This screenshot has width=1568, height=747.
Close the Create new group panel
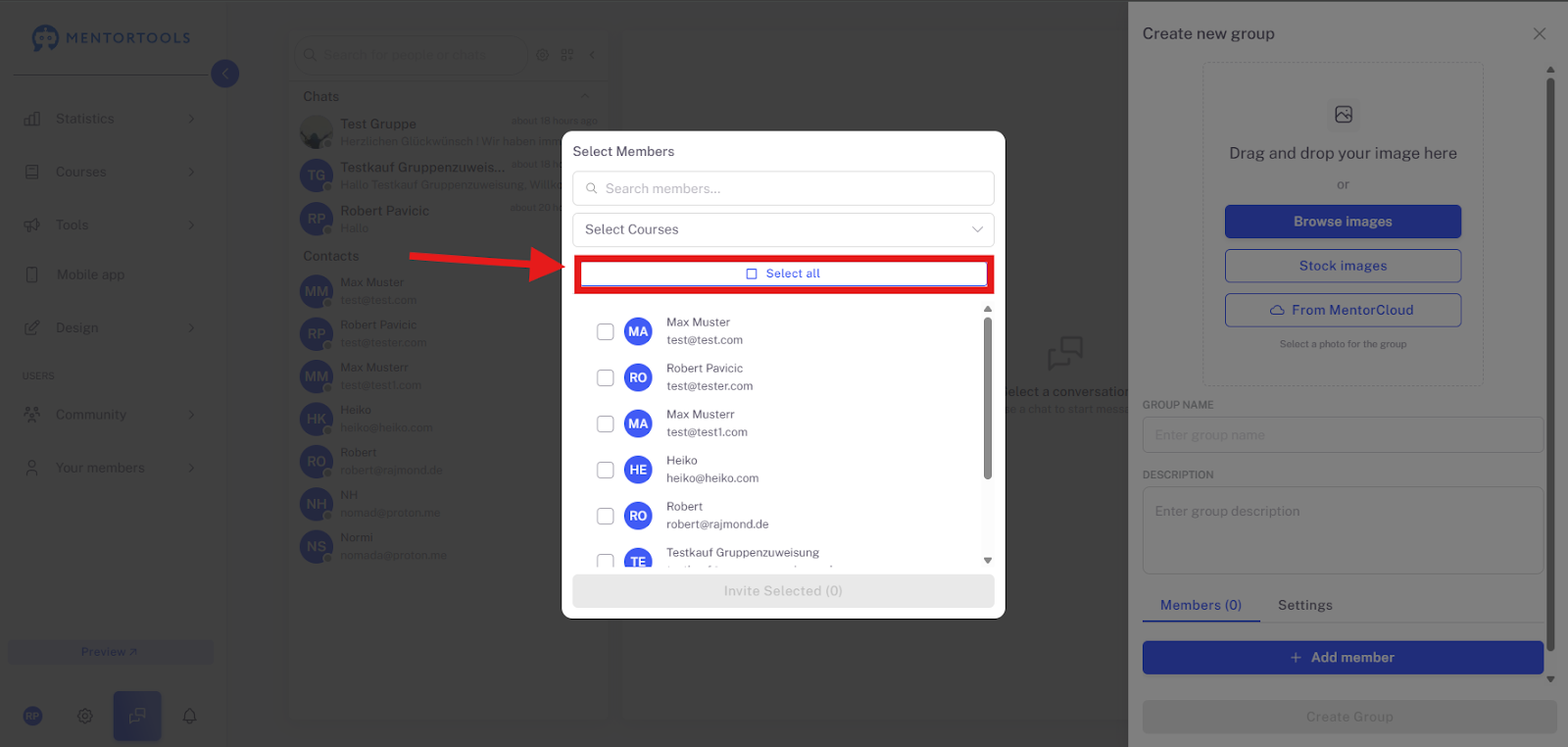1540,33
